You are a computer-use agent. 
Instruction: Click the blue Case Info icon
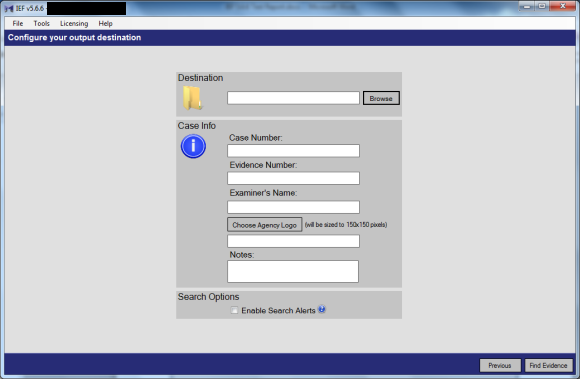tap(193, 146)
